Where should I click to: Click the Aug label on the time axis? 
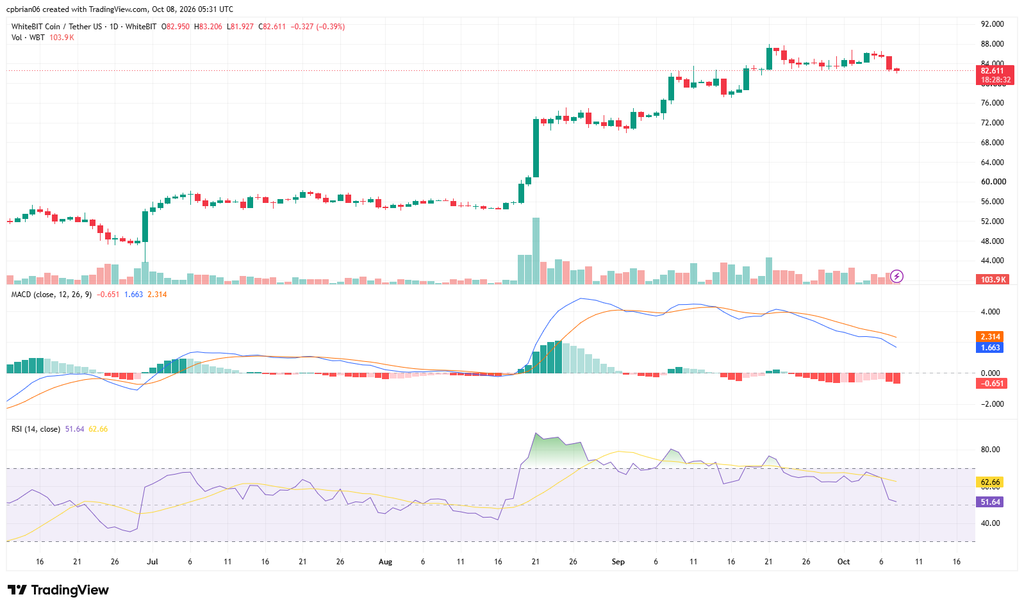point(385,561)
